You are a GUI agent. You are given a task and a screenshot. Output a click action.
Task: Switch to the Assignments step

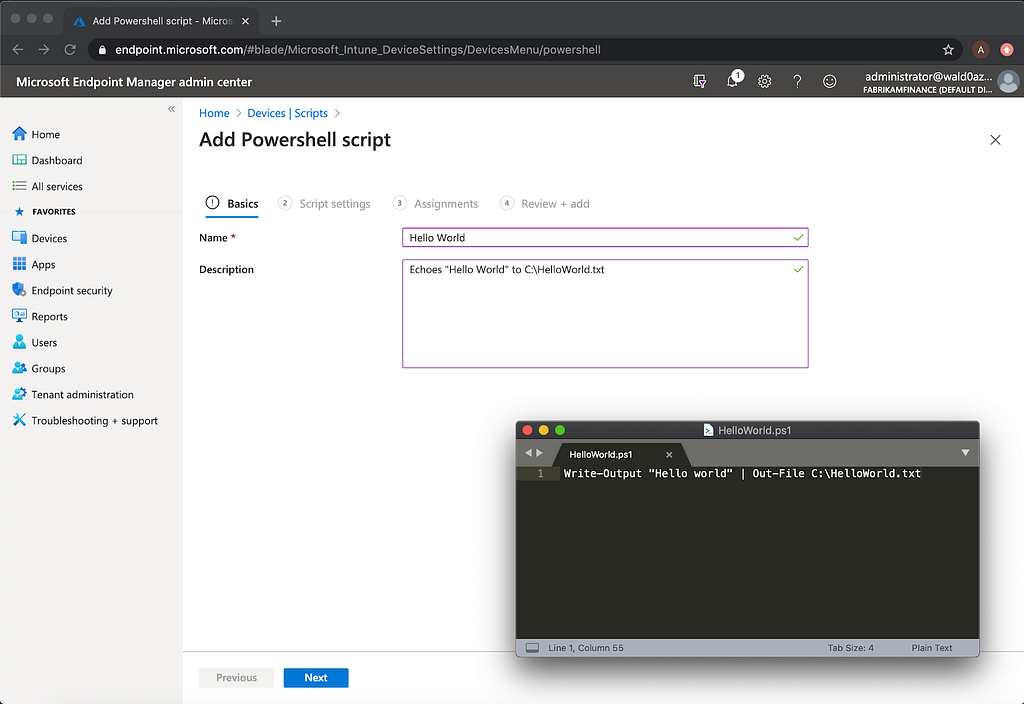point(435,204)
